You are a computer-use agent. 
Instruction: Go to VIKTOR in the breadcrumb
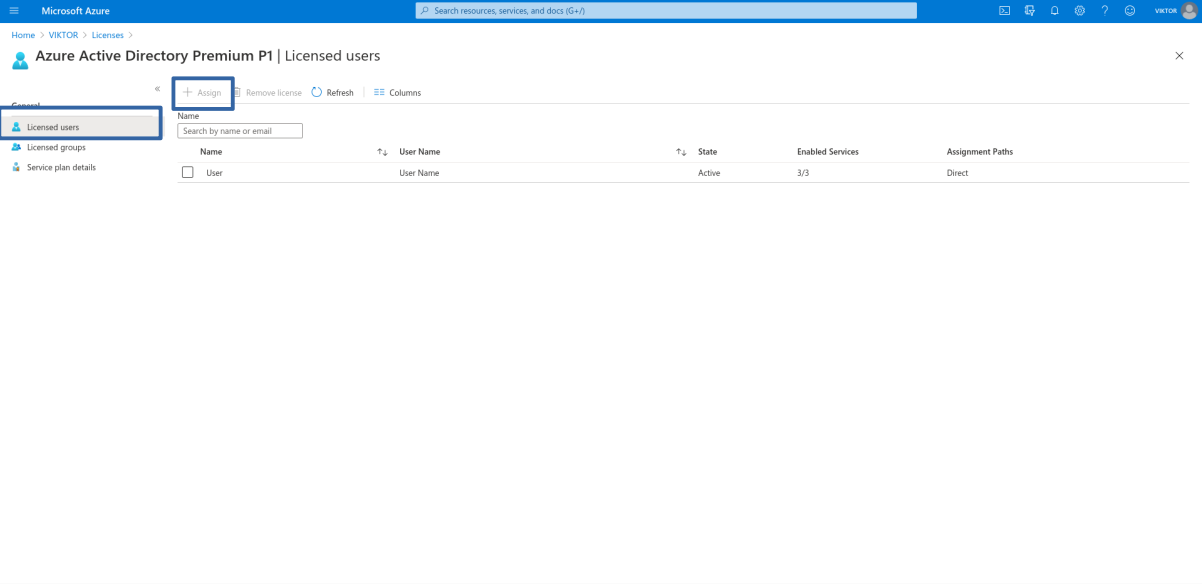(63, 35)
